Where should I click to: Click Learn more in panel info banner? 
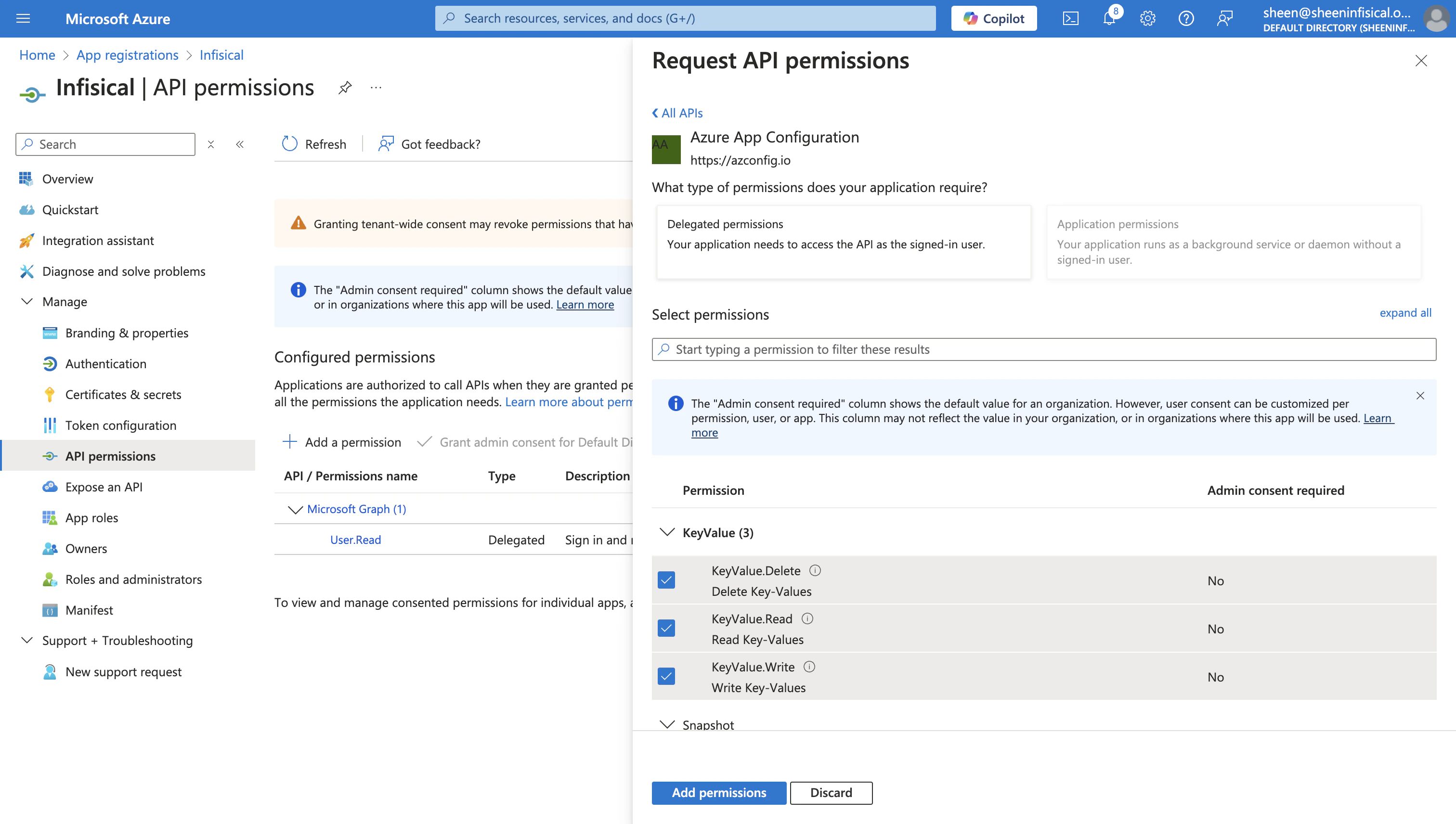(1378, 418)
